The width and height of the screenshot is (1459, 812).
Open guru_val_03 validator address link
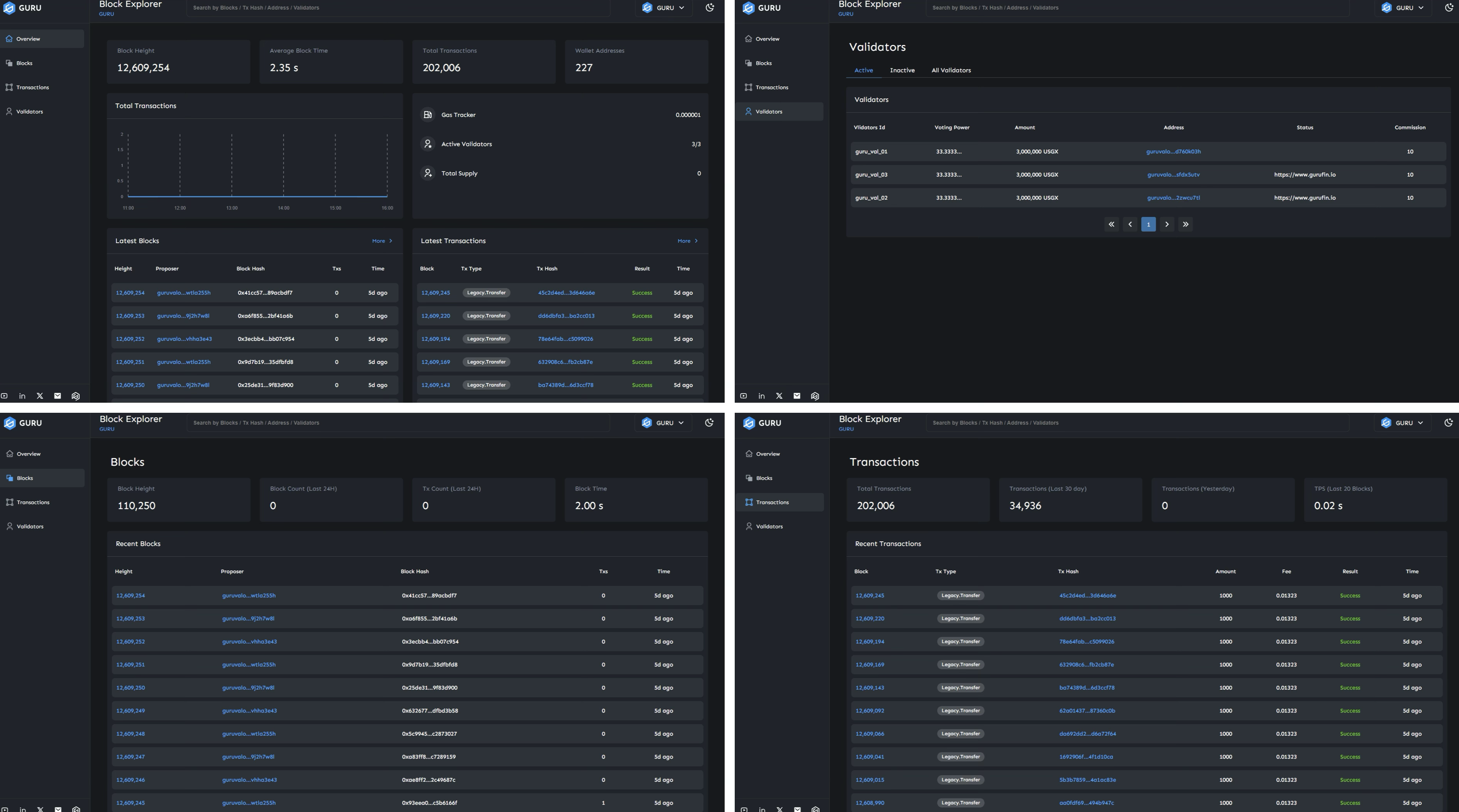[1173, 175]
